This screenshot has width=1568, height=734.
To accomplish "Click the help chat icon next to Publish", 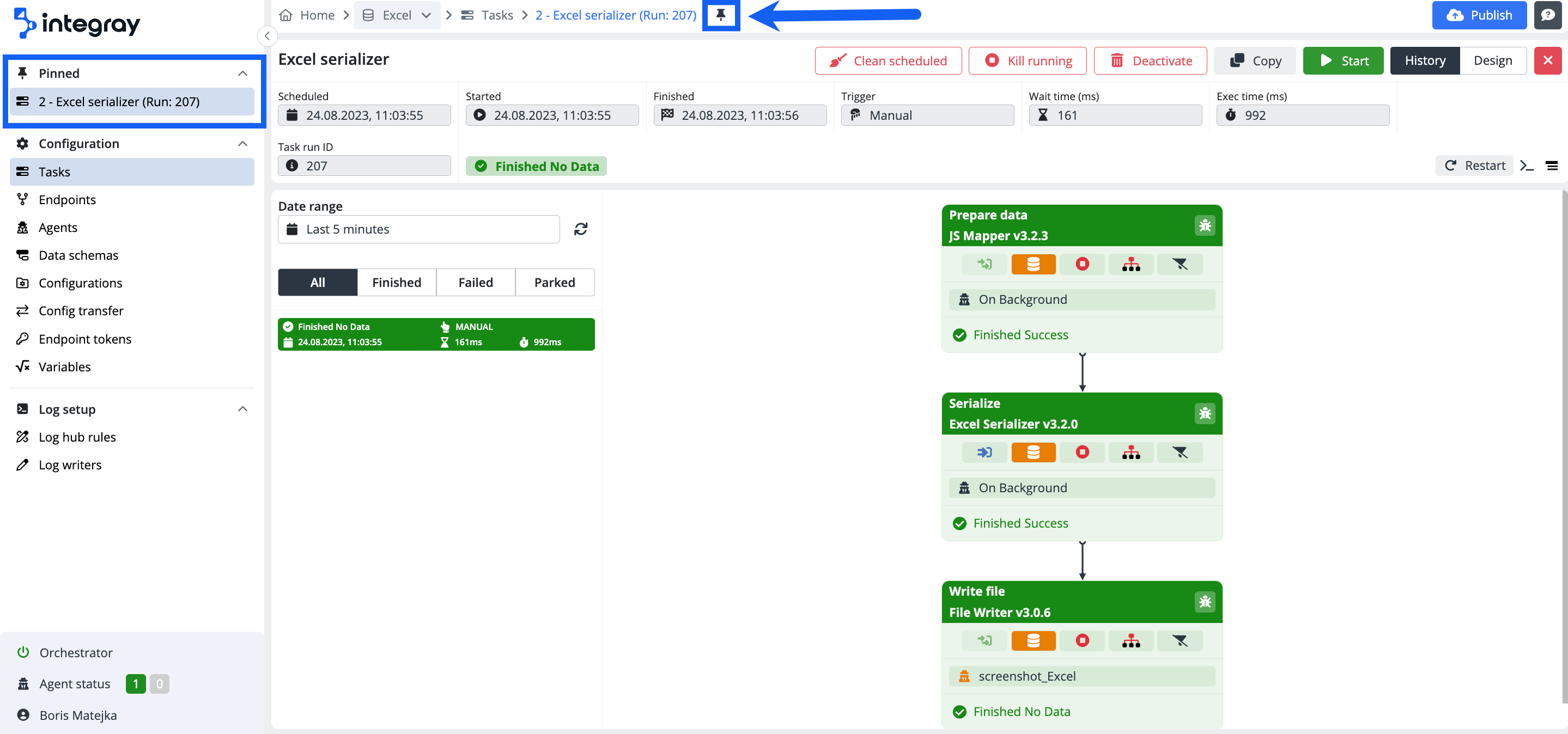I will (1548, 15).
